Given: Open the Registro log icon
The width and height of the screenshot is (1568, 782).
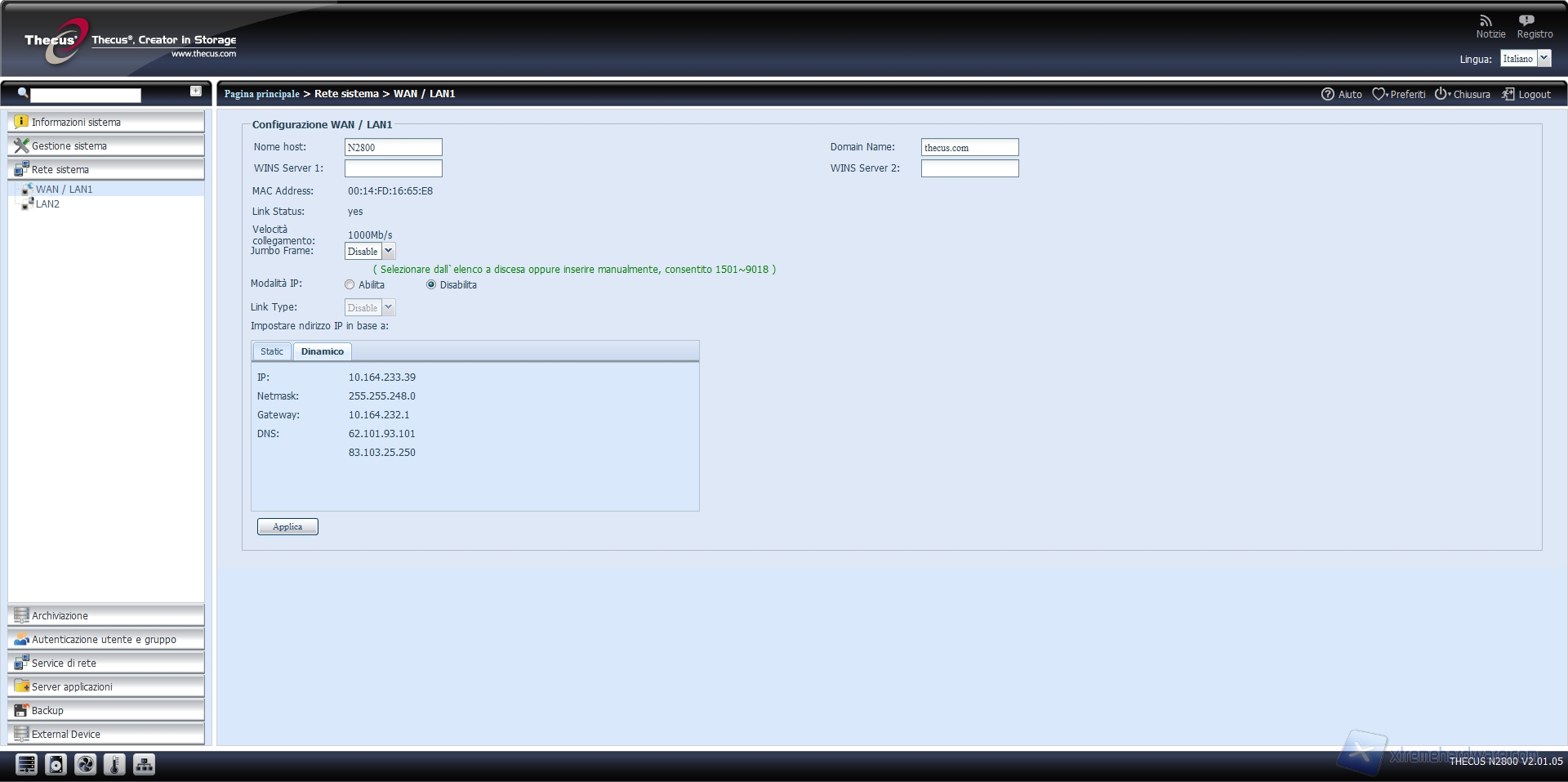Looking at the screenshot, I should [1526, 21].
